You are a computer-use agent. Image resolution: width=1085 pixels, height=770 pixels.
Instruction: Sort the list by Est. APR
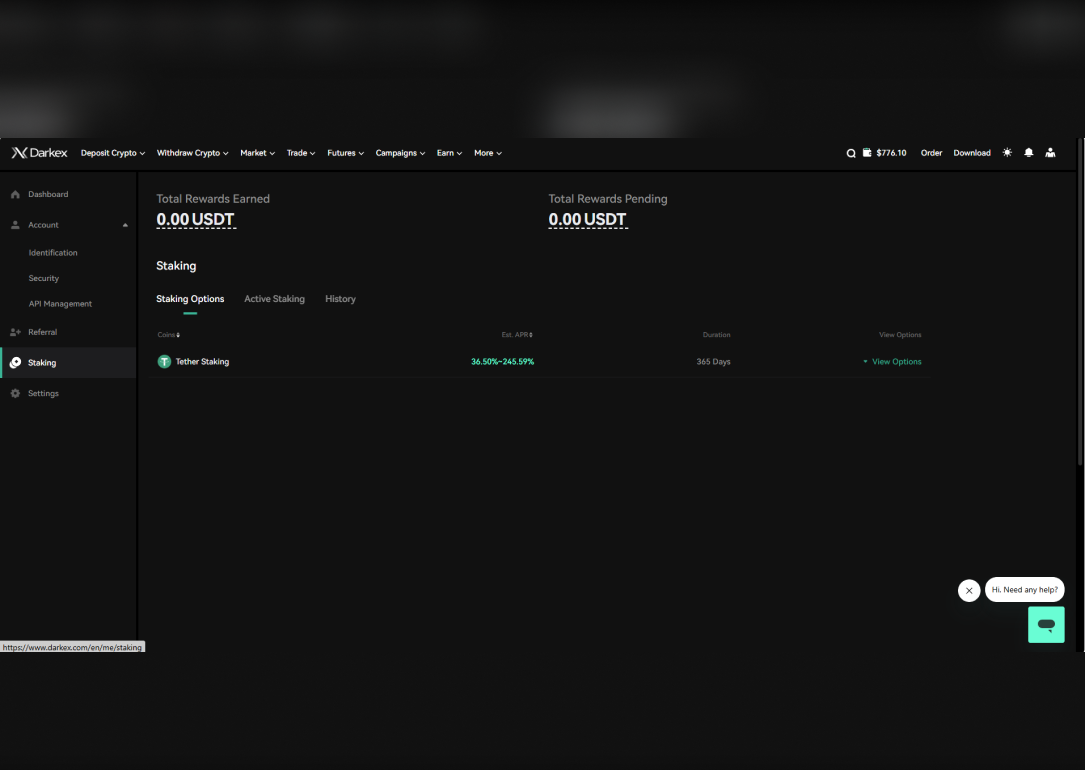coord(517,335)
